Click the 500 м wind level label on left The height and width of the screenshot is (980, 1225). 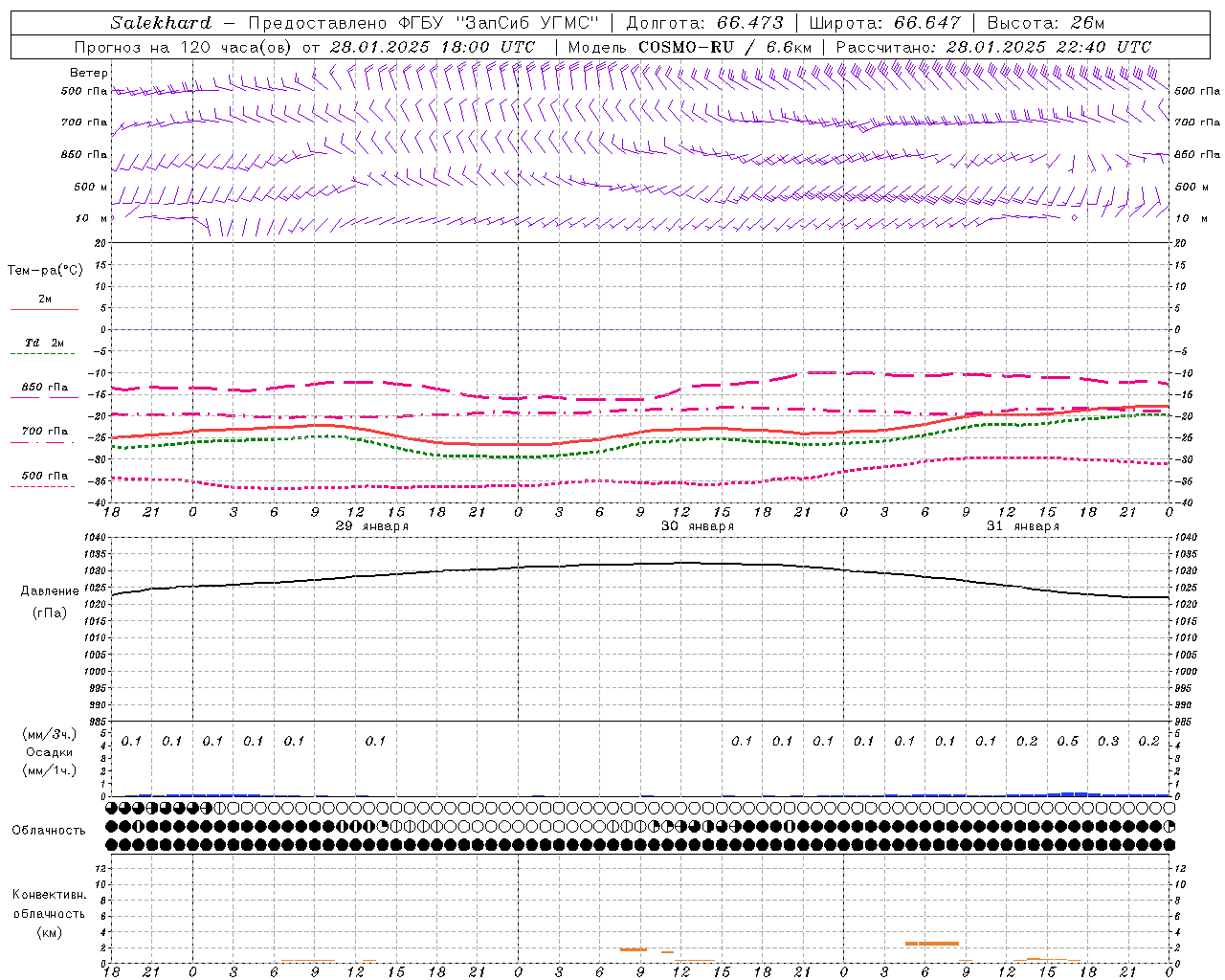[91, 187]
